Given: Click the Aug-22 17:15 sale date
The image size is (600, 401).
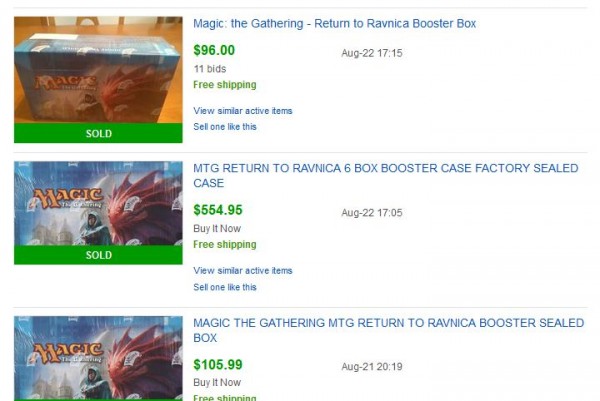Looking at the screenshot, I should (371, 53).
